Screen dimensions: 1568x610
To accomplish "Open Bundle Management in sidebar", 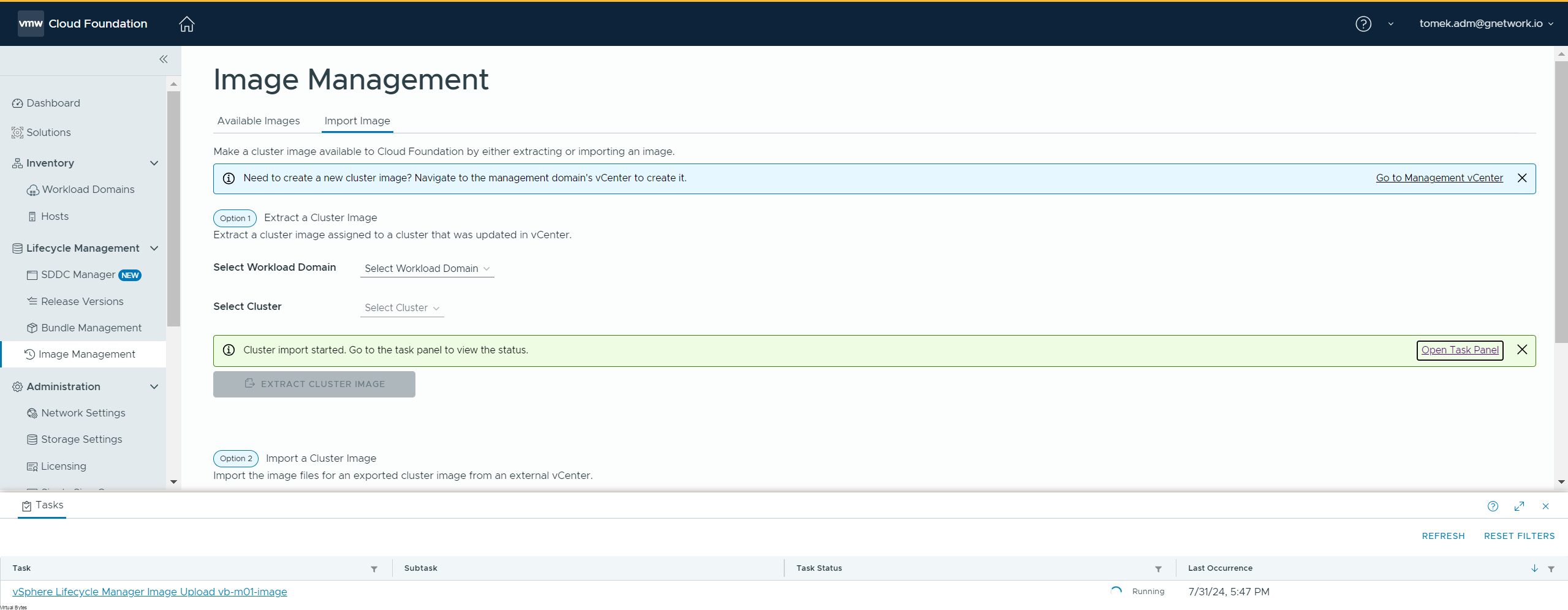I will (84, 328).
